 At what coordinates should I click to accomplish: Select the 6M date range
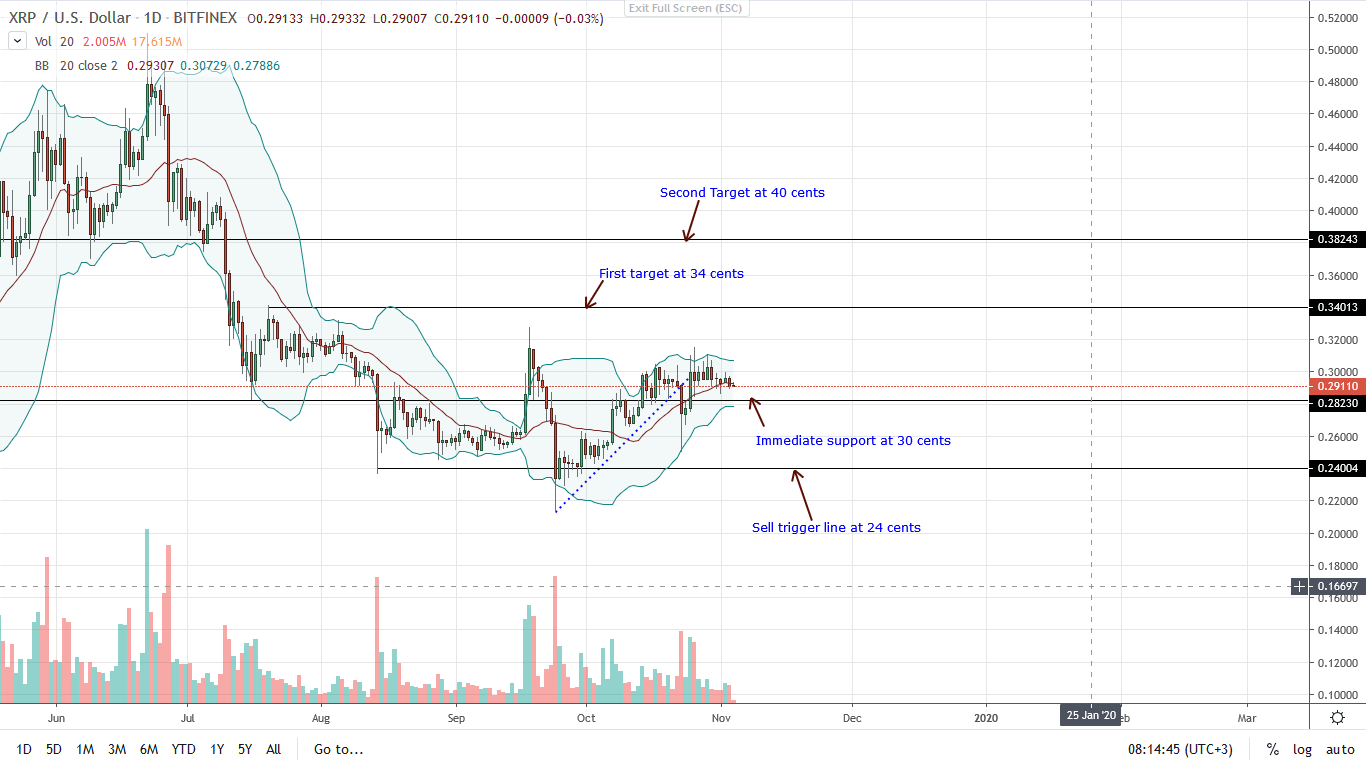[x=149, y=749]
